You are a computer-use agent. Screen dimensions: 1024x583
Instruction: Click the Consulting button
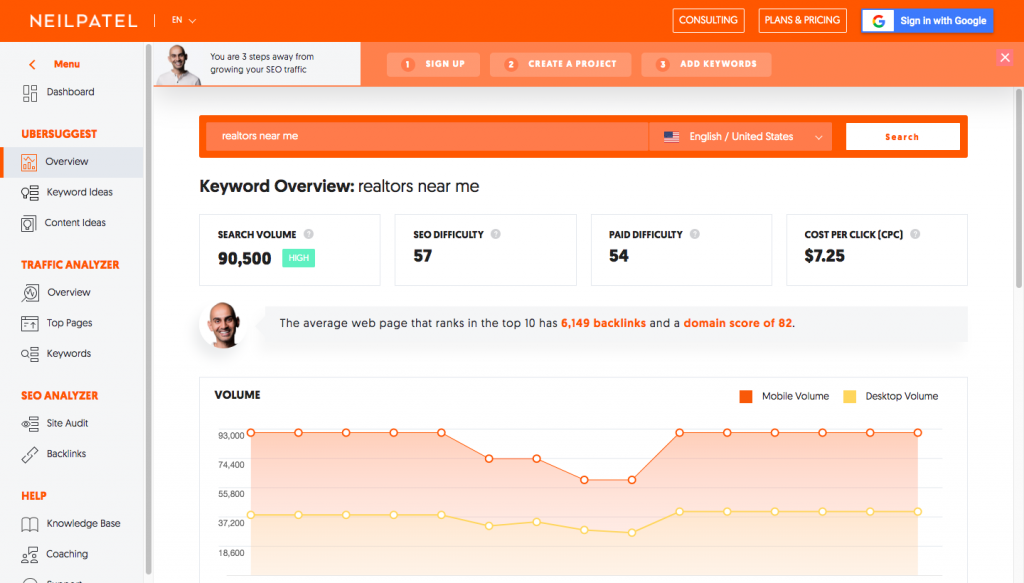pos(708,20)
